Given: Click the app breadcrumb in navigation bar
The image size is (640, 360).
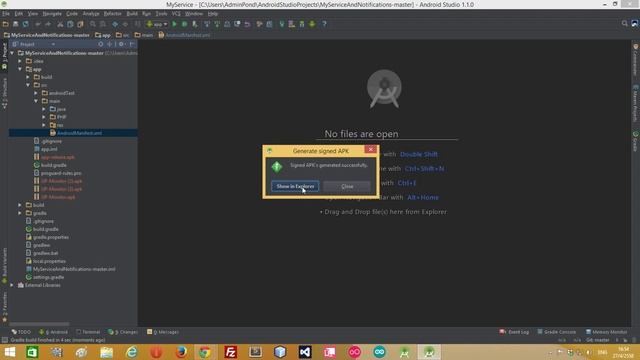Looking at the screenshot, I should (x=103, y=35).
